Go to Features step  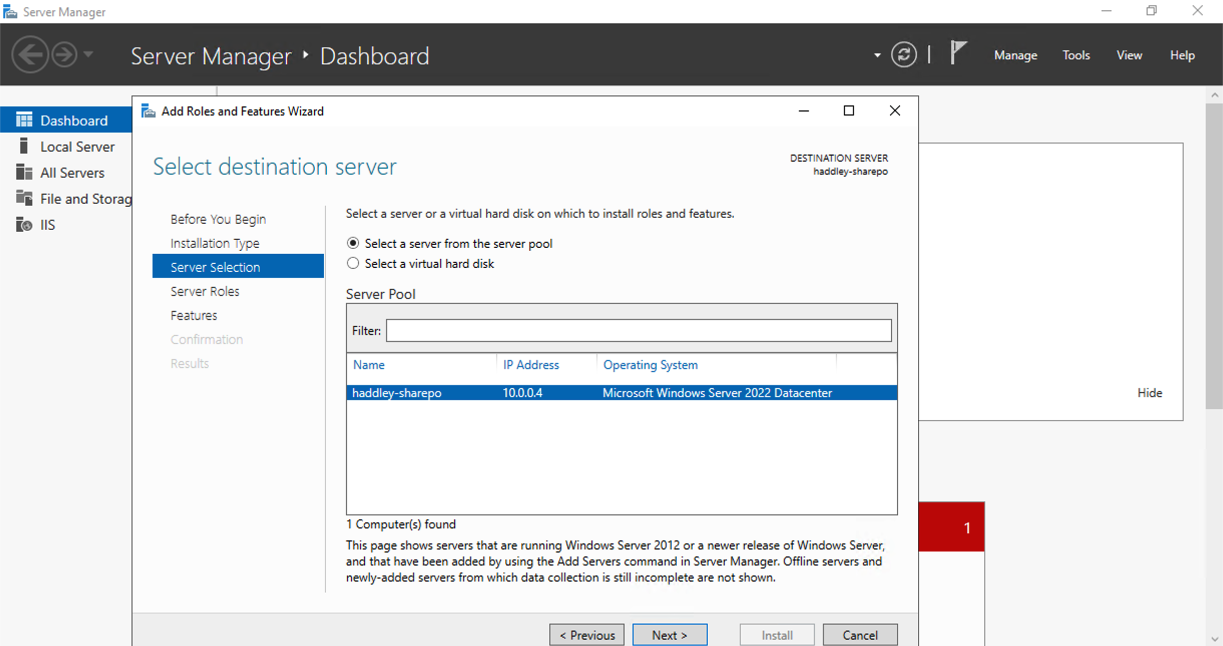pyautogui.click(x=194, y=315)
